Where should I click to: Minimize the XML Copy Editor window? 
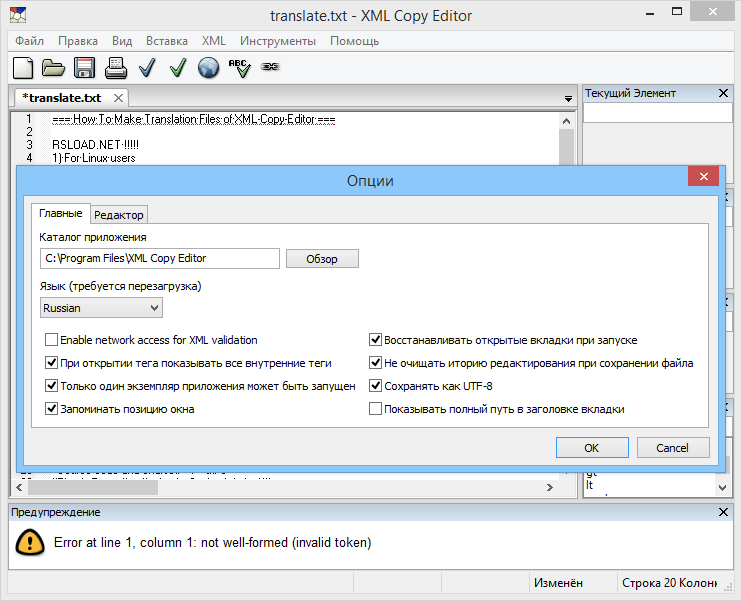coord(650,13)
